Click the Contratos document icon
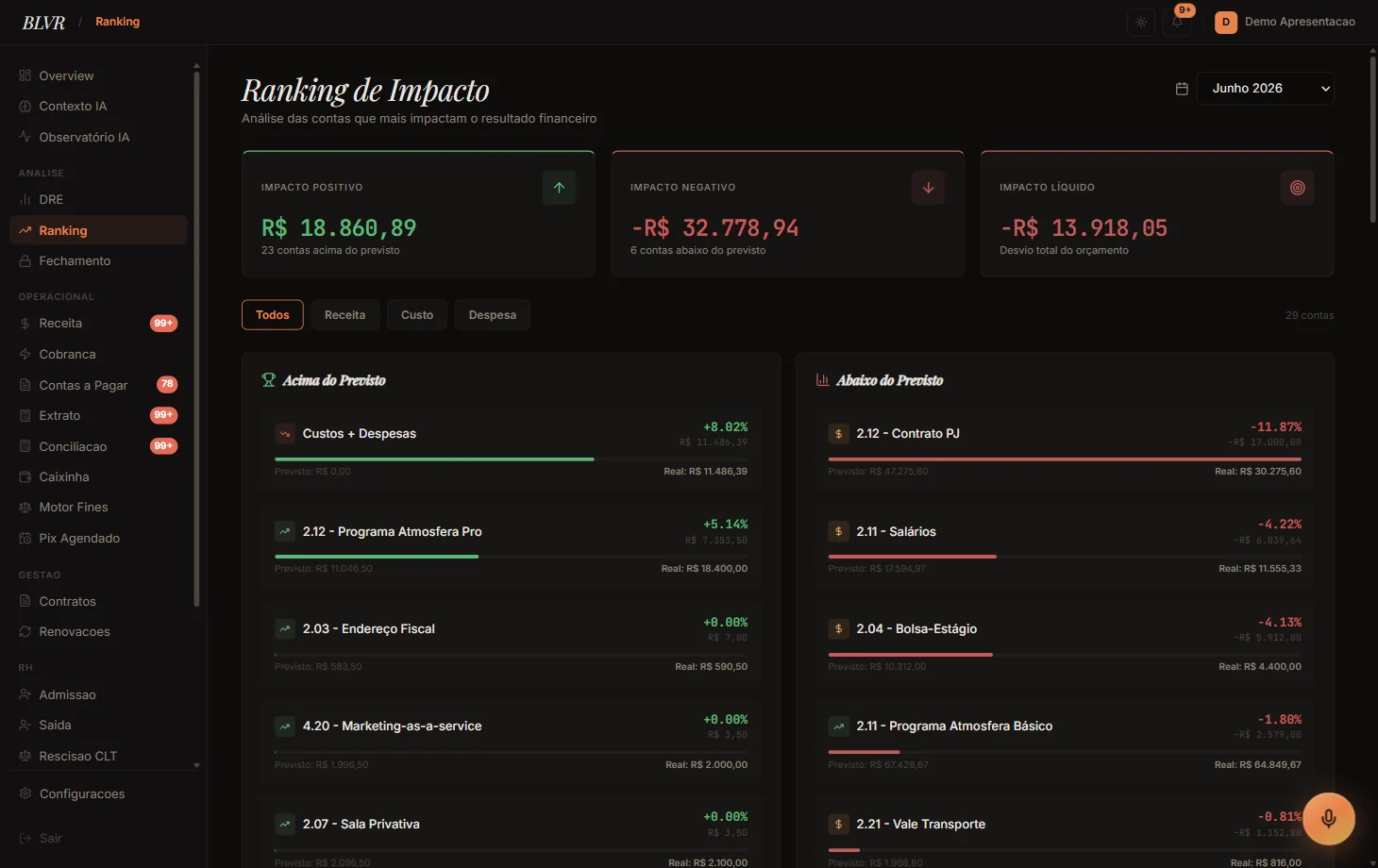The width and height of the screenshot is (1378, 868). 25,601
